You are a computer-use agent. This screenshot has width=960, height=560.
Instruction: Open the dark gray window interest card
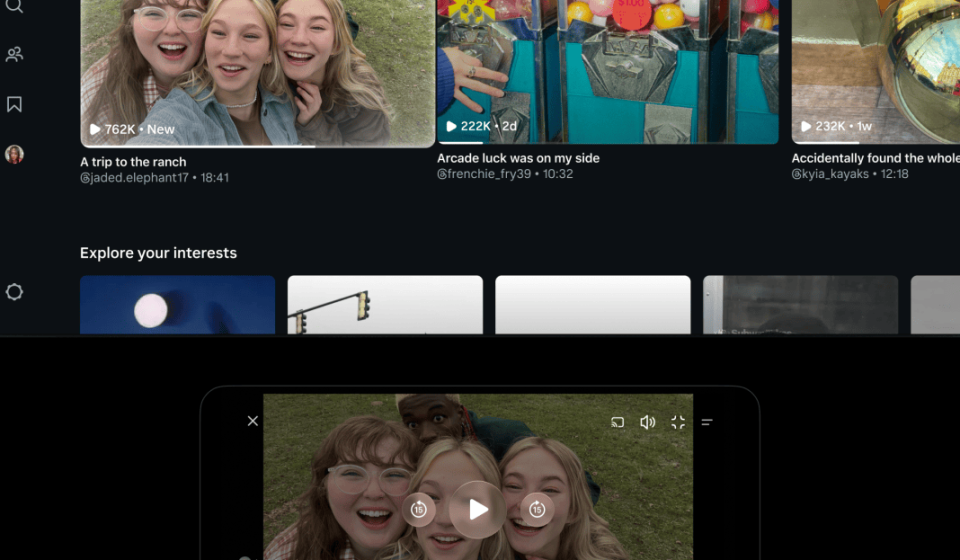click(x=800, y=305)
